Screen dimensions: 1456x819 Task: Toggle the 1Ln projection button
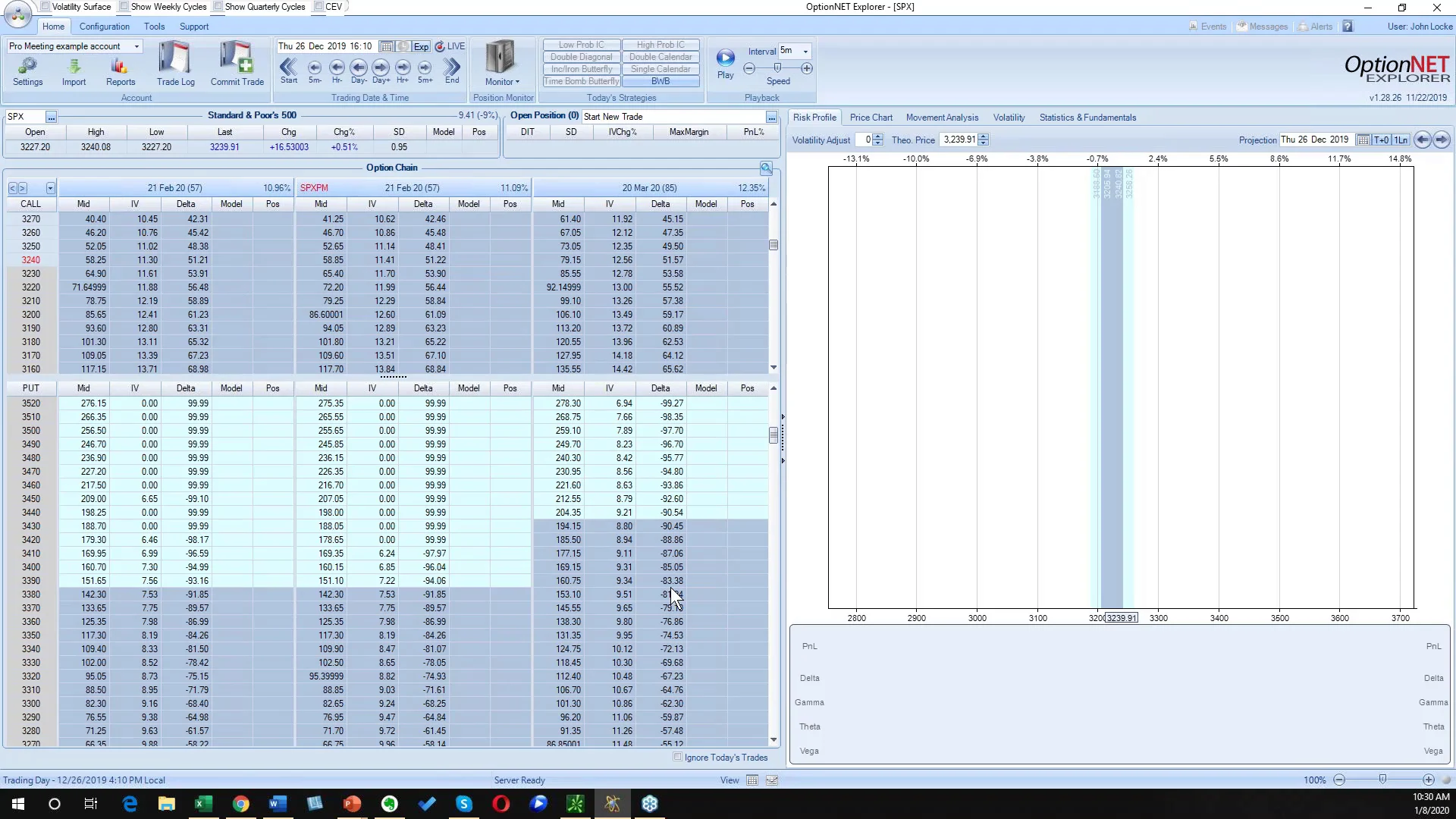click(x=1401, y=140)
